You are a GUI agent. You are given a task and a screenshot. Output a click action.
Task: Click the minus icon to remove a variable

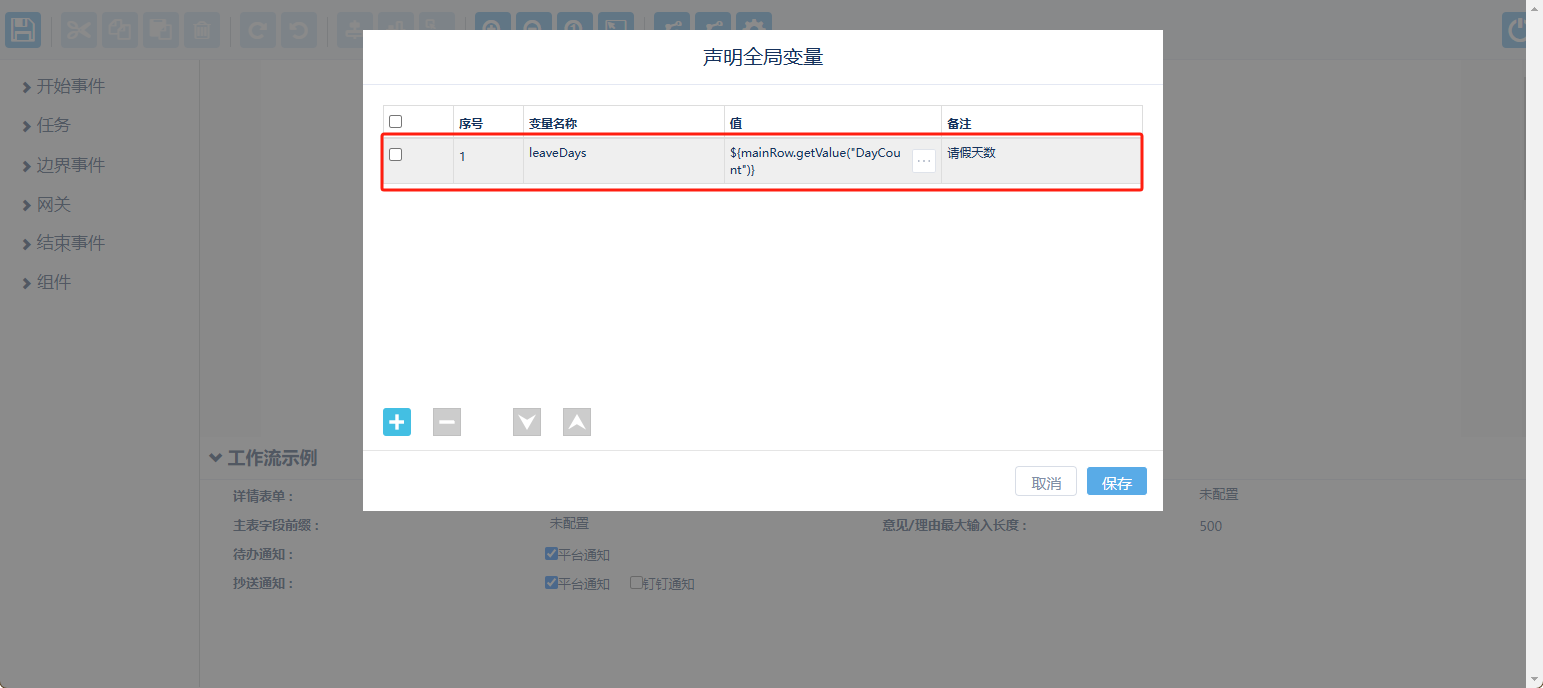(x=447, y=422)
